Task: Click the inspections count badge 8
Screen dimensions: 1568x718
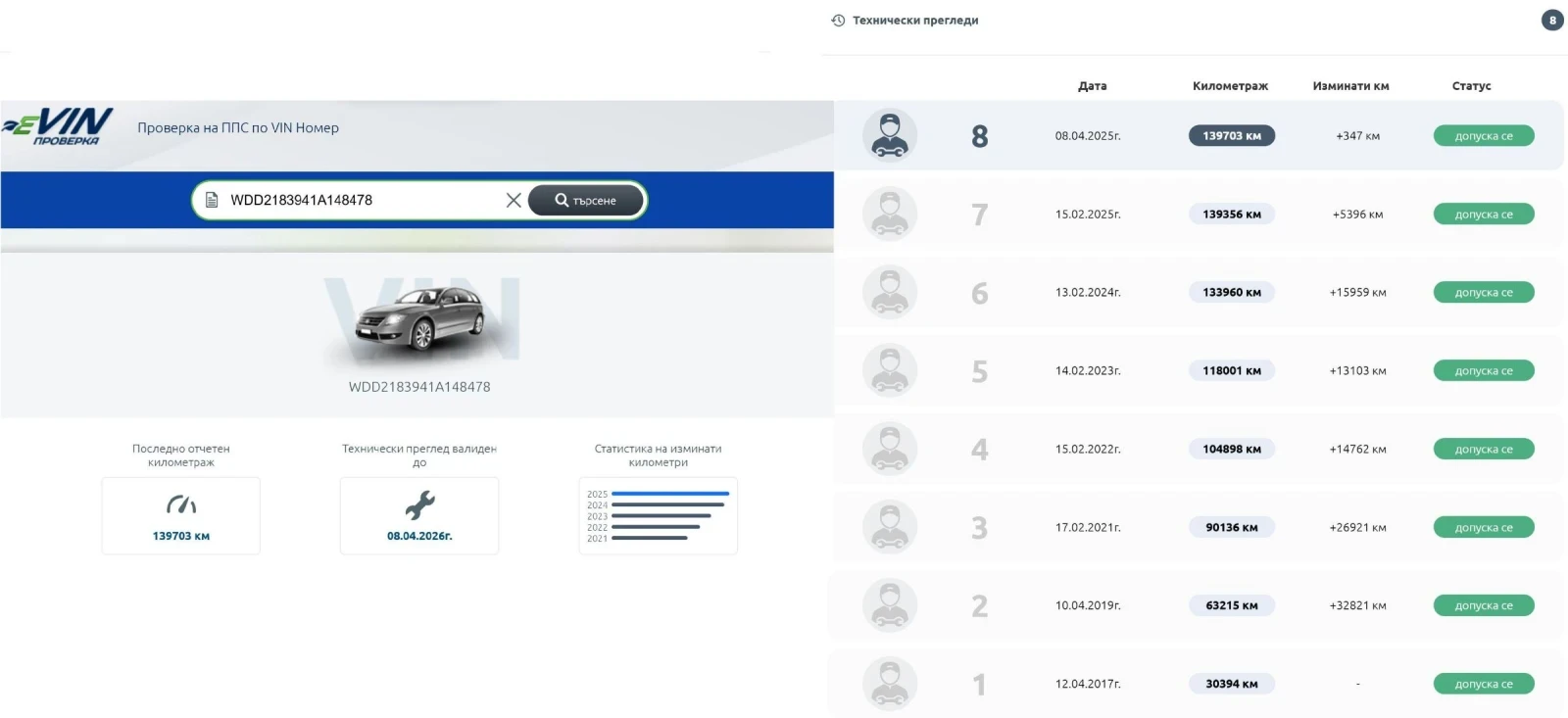Action: click(1551, 21)
